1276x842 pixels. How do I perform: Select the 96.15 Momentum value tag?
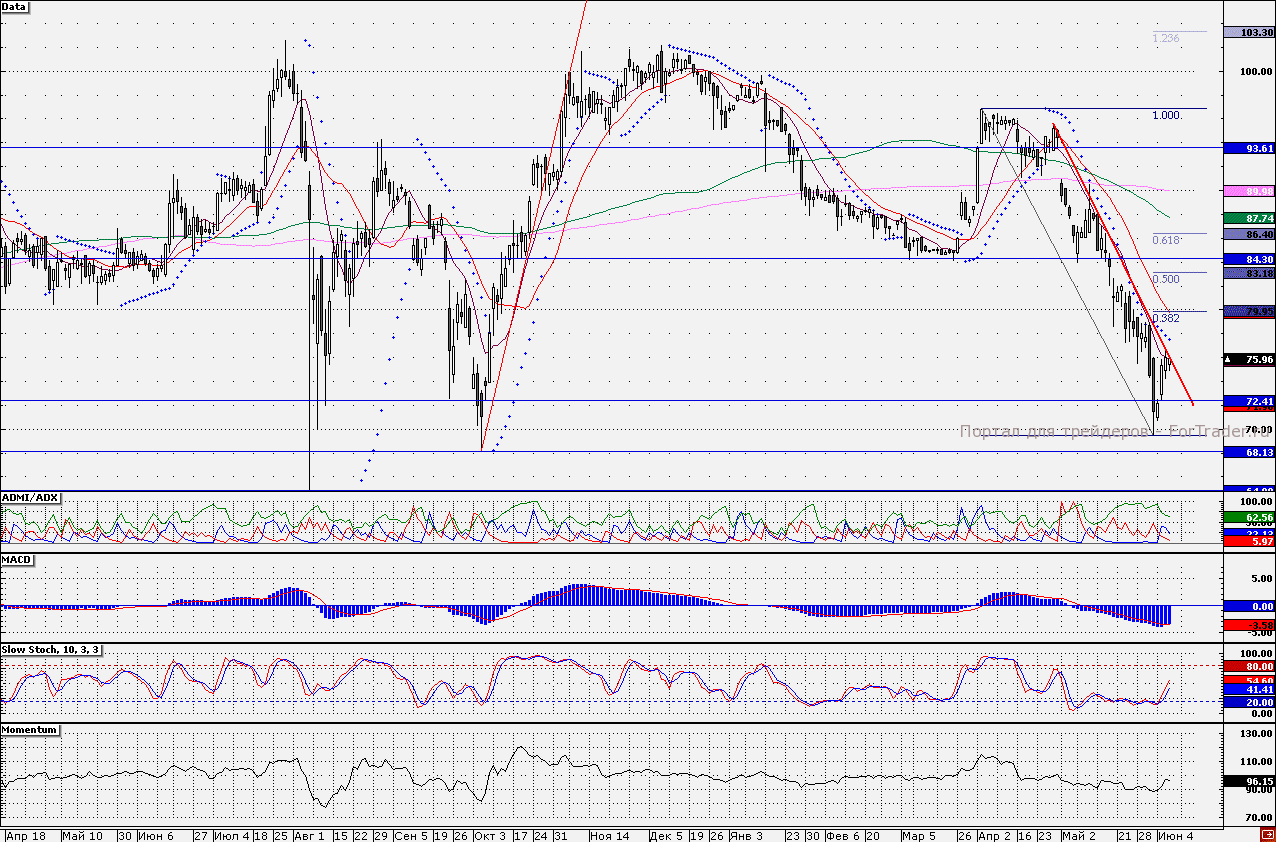pos(1256,782)
